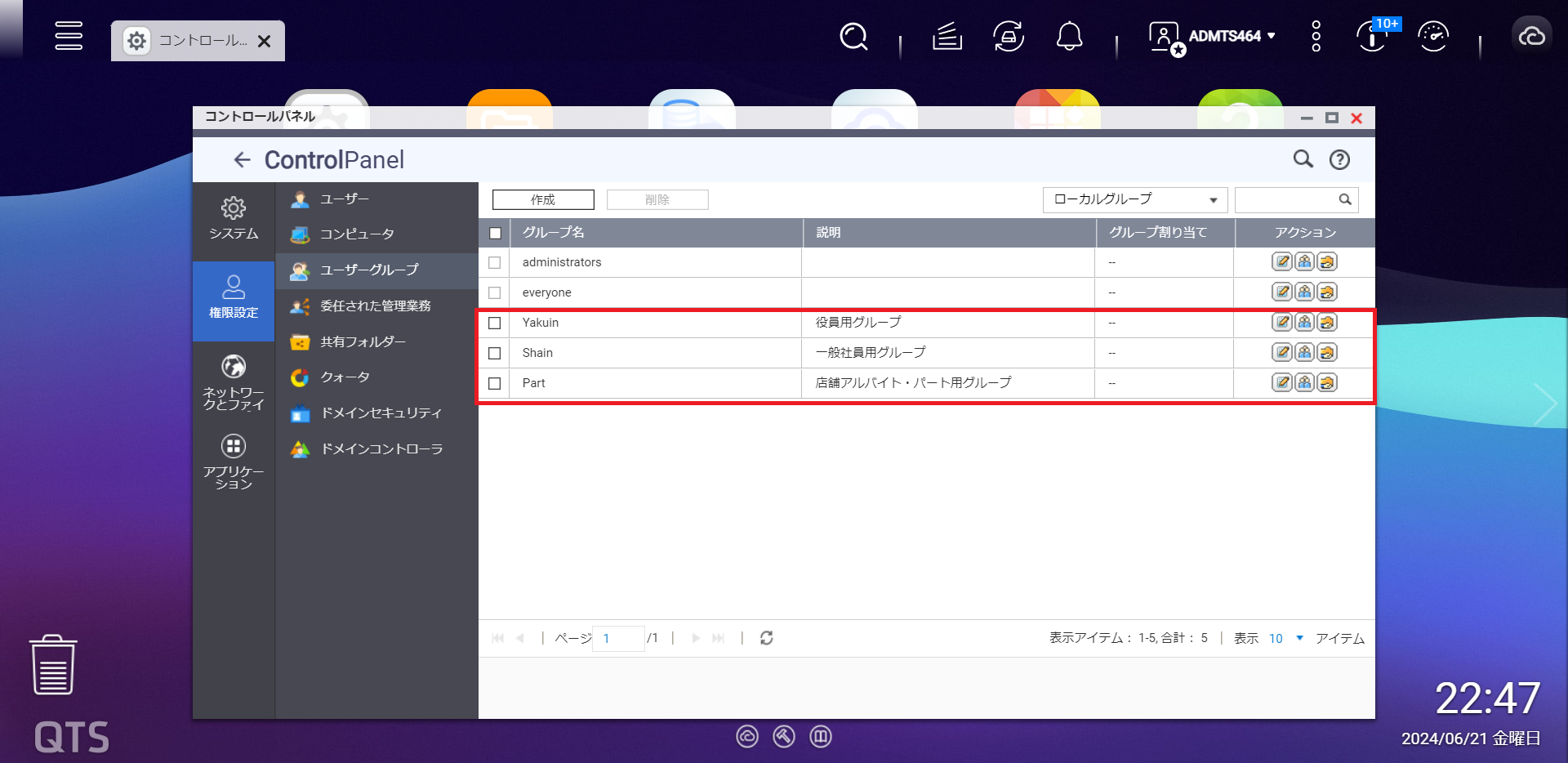Edit group users for Yakuin
Screen dimensions: 1568x763
tap(1304, 323)
